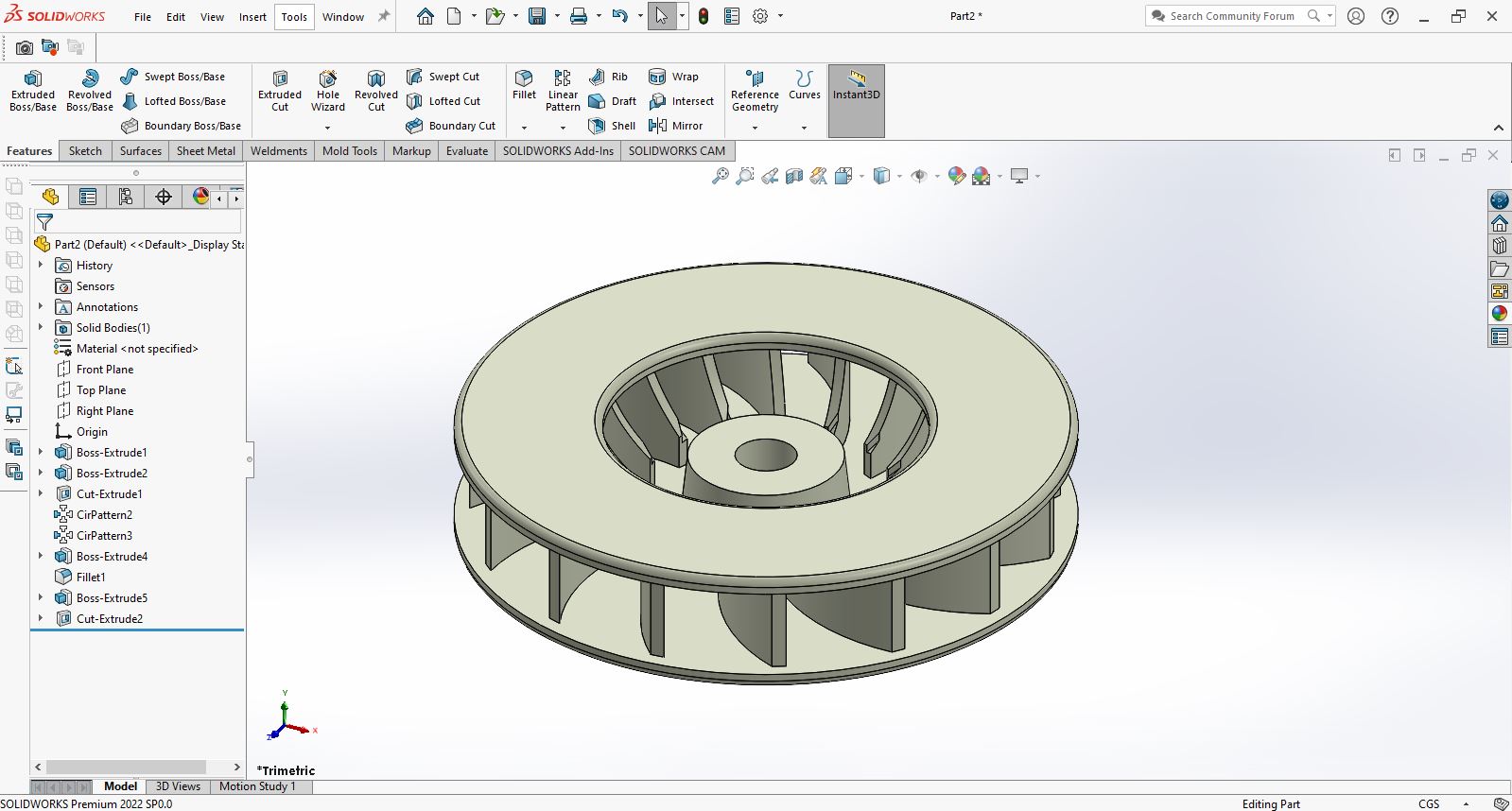The height and width of the screenshot is (811, 1512).
Task: Click the Rib feature tool
Action: coord(608,77)
